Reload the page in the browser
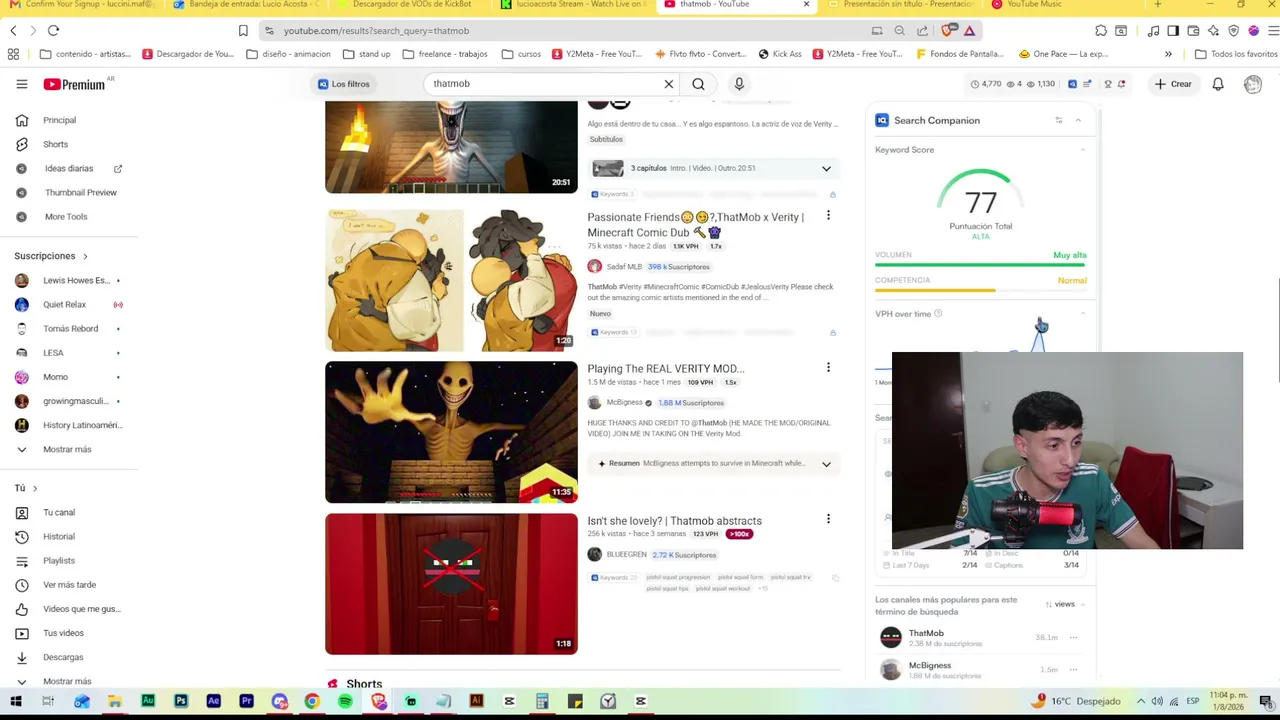The height and width of the screenshot is (720, 1280). pyautogui.click(x=53, y=31)
